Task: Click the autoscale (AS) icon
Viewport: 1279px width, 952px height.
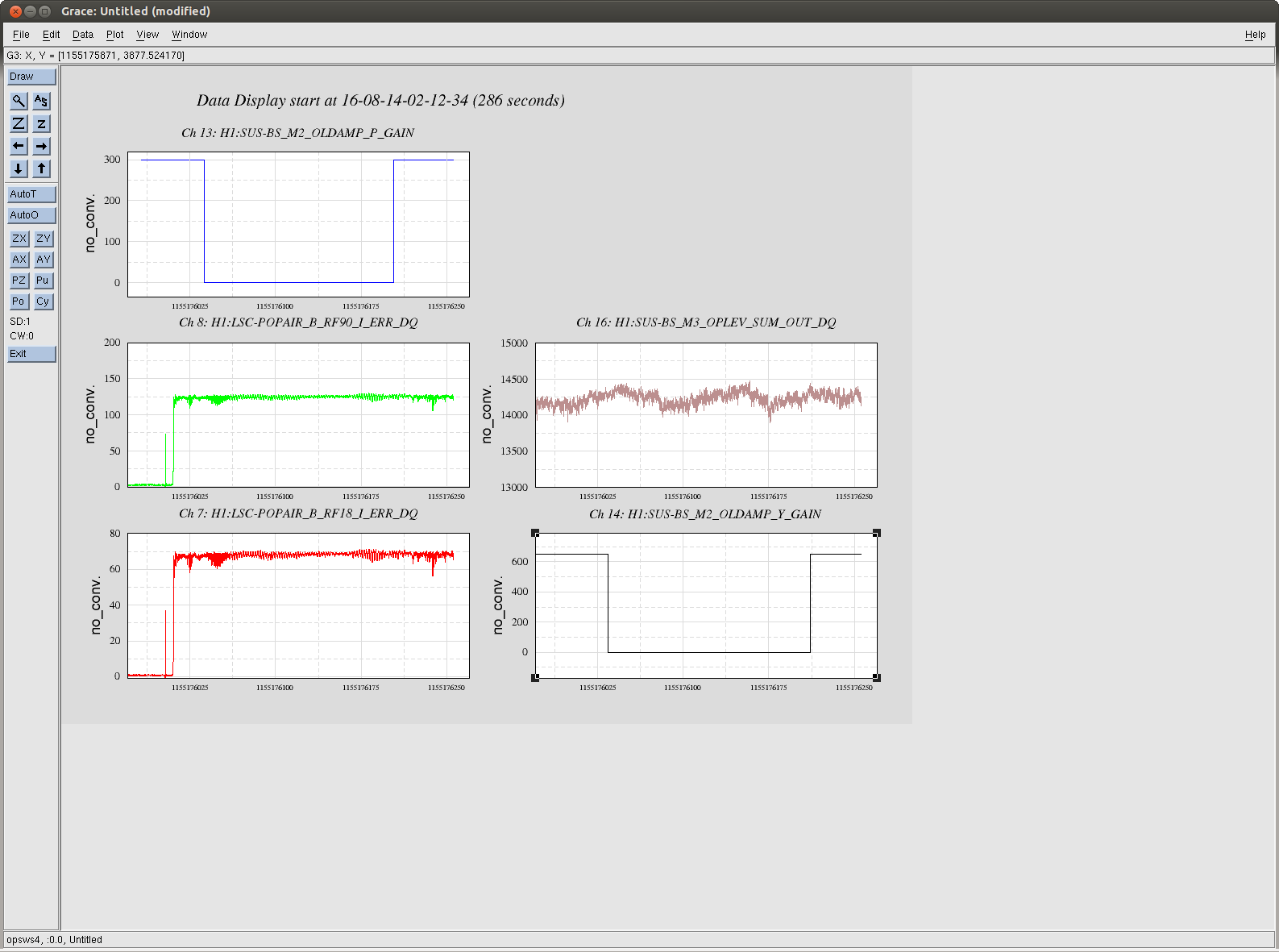Action: click(x=41, y=101)
